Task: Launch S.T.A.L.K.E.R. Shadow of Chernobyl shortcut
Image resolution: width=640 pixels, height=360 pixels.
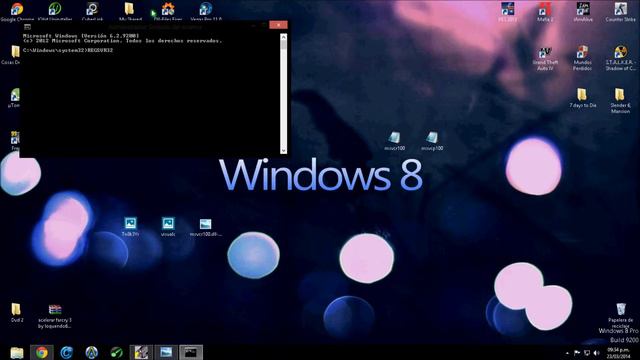Action: point(620,58)
